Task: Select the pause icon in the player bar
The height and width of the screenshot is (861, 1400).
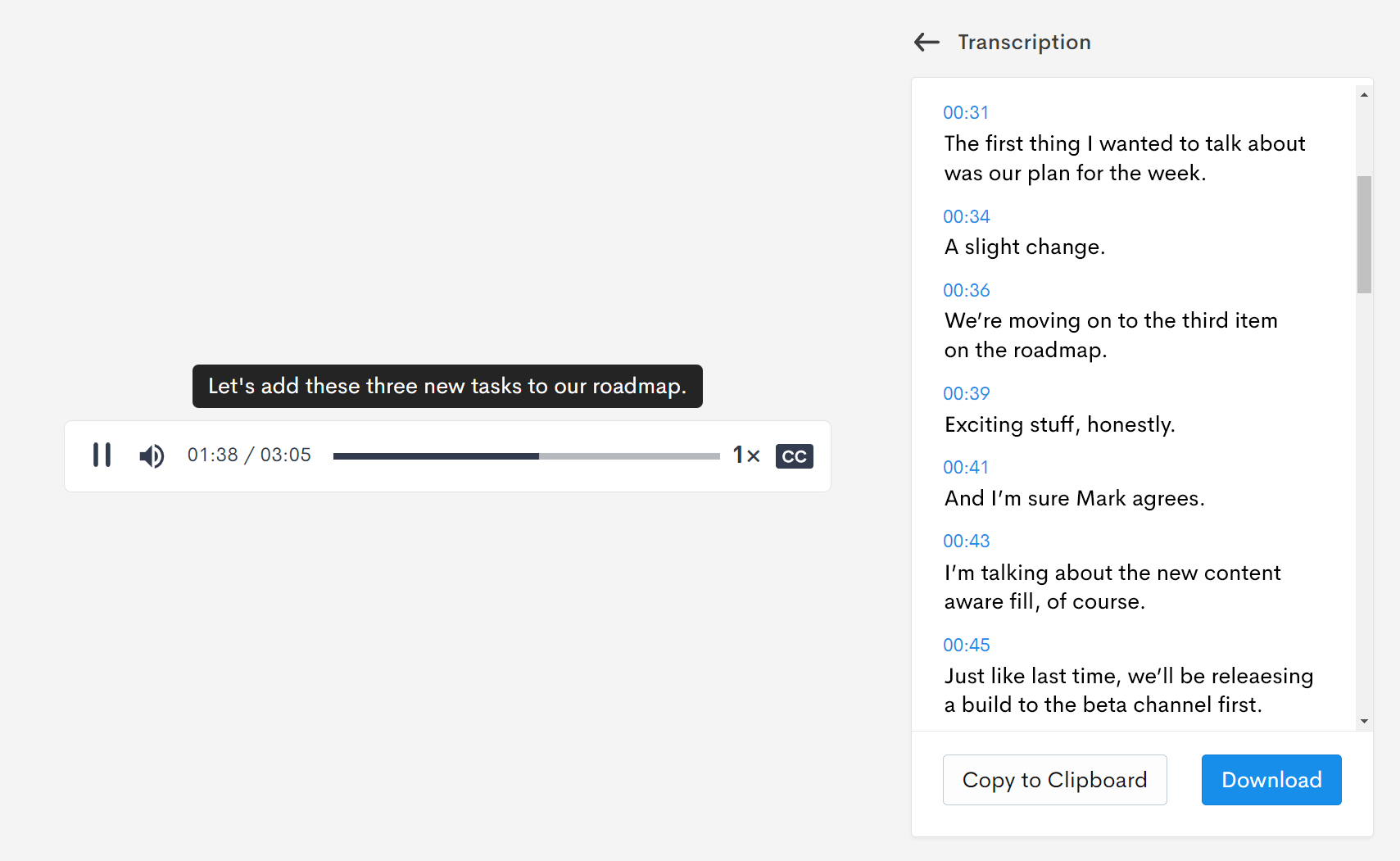Action: point(102,455)
